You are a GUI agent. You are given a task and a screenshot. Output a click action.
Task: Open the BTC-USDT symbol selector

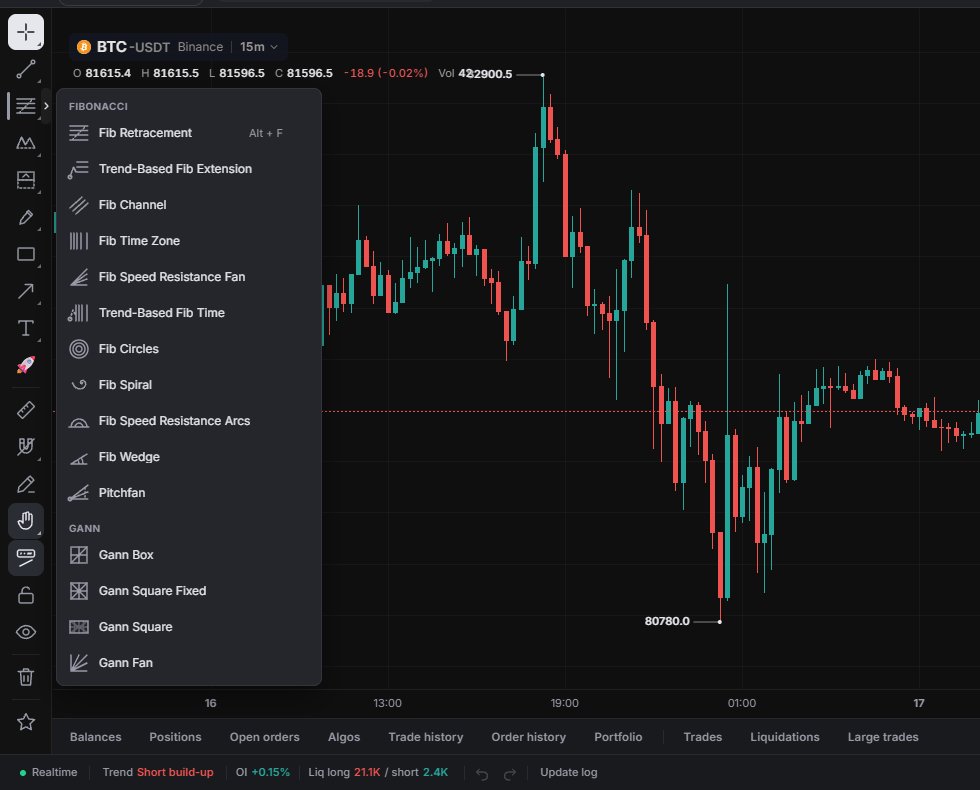[123, 47]
